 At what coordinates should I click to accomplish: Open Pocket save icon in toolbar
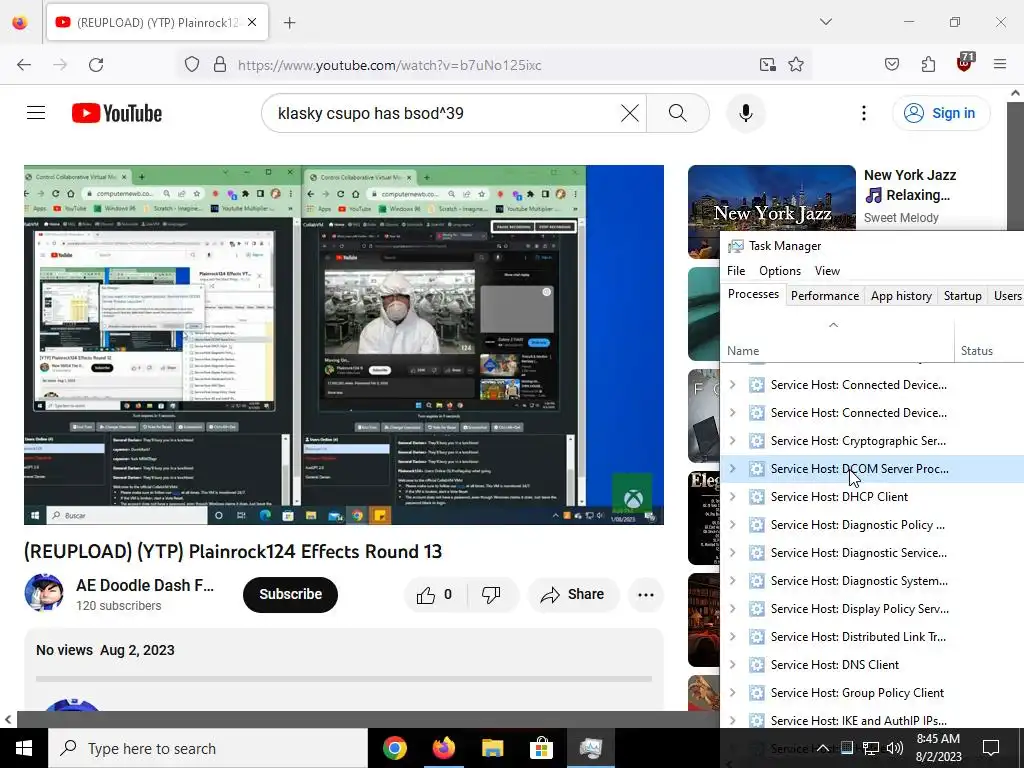(891, 65)
